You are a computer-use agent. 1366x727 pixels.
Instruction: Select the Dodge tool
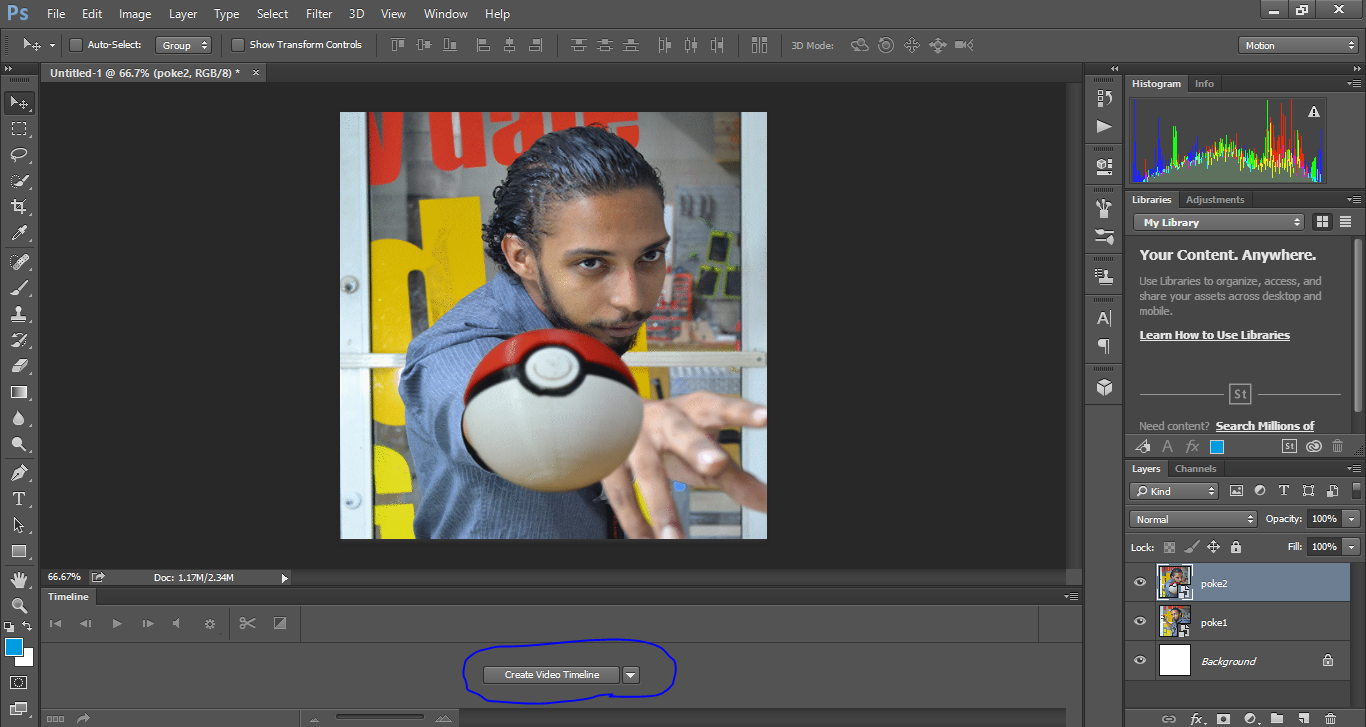19,444
